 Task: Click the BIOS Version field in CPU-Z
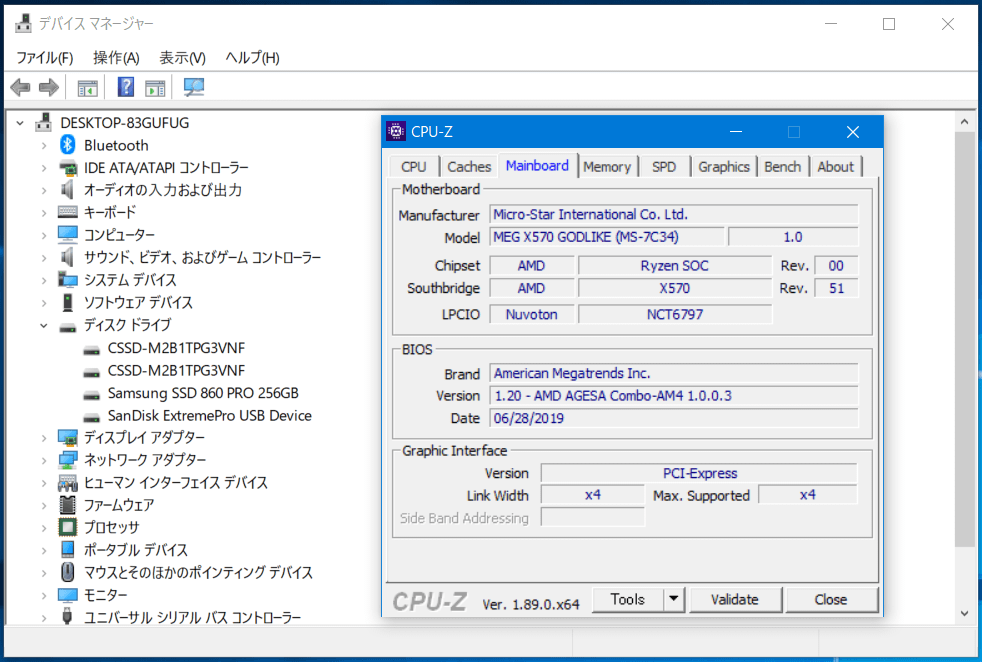point(674,396)
